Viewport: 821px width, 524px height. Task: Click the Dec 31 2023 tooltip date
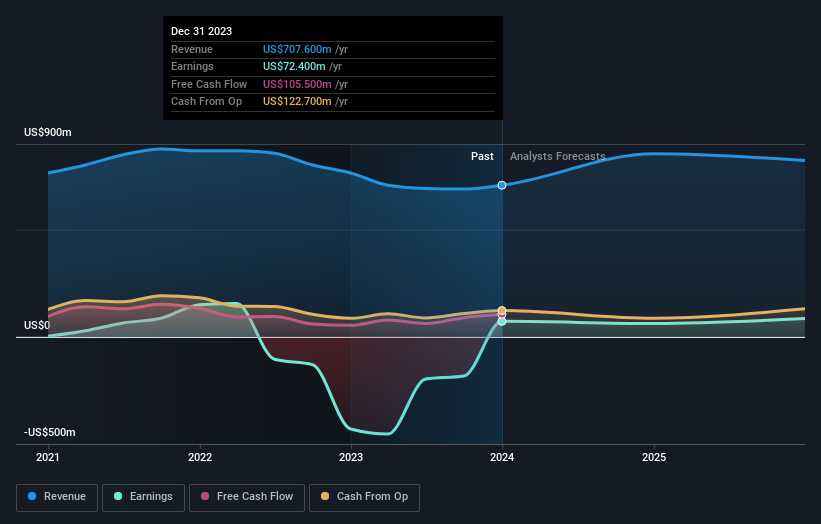tap(202, 31)
